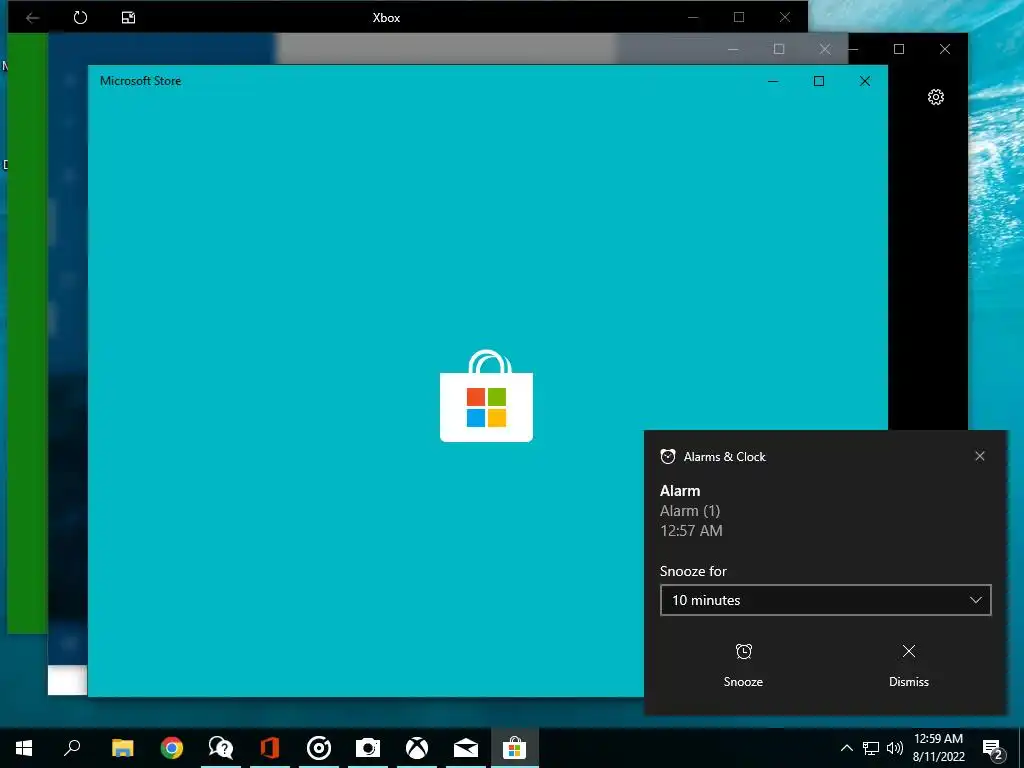Open Get Help app in taskbar

(x=221, y=748)
